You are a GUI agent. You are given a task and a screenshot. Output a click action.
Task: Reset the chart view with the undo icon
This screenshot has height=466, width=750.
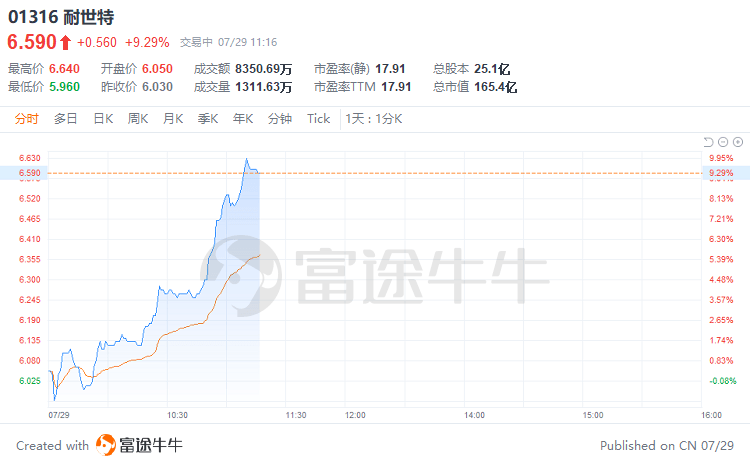[x=708, y=142]
